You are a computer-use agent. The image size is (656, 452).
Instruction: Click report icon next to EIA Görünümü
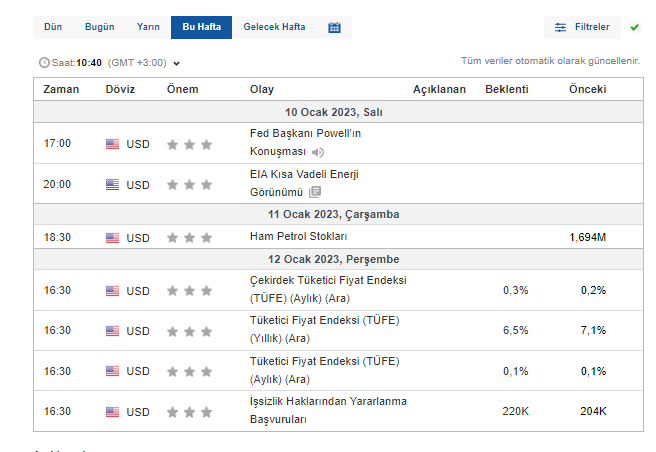315,192
